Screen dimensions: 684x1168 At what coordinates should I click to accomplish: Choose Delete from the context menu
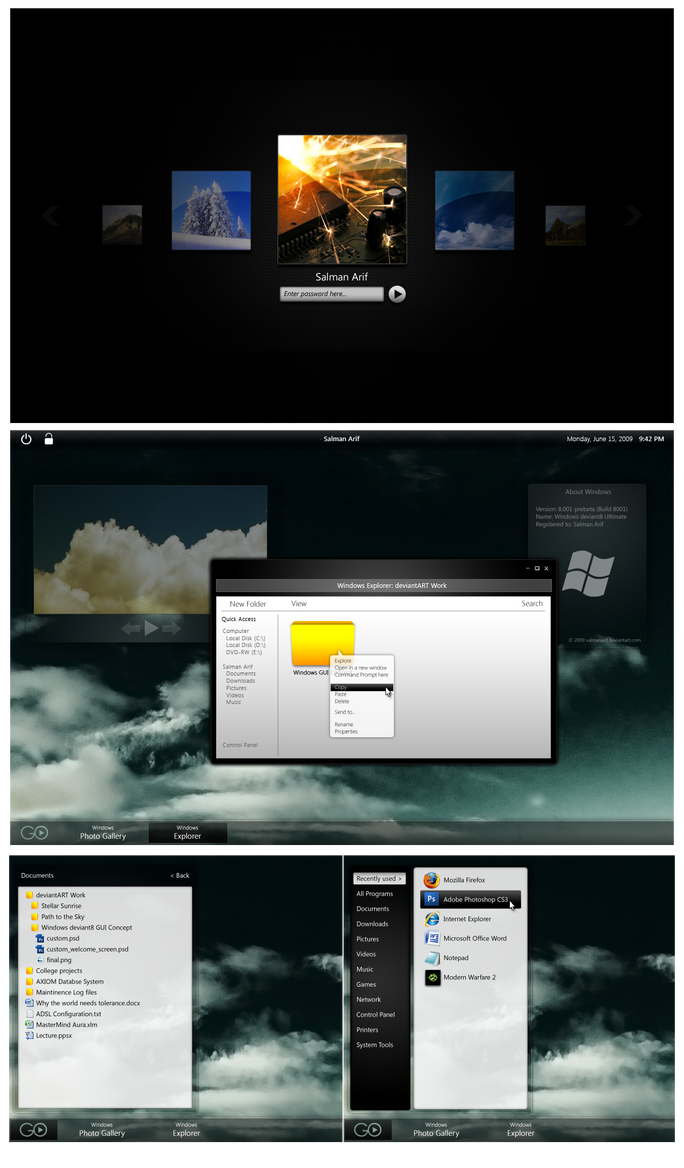point(342,702)
